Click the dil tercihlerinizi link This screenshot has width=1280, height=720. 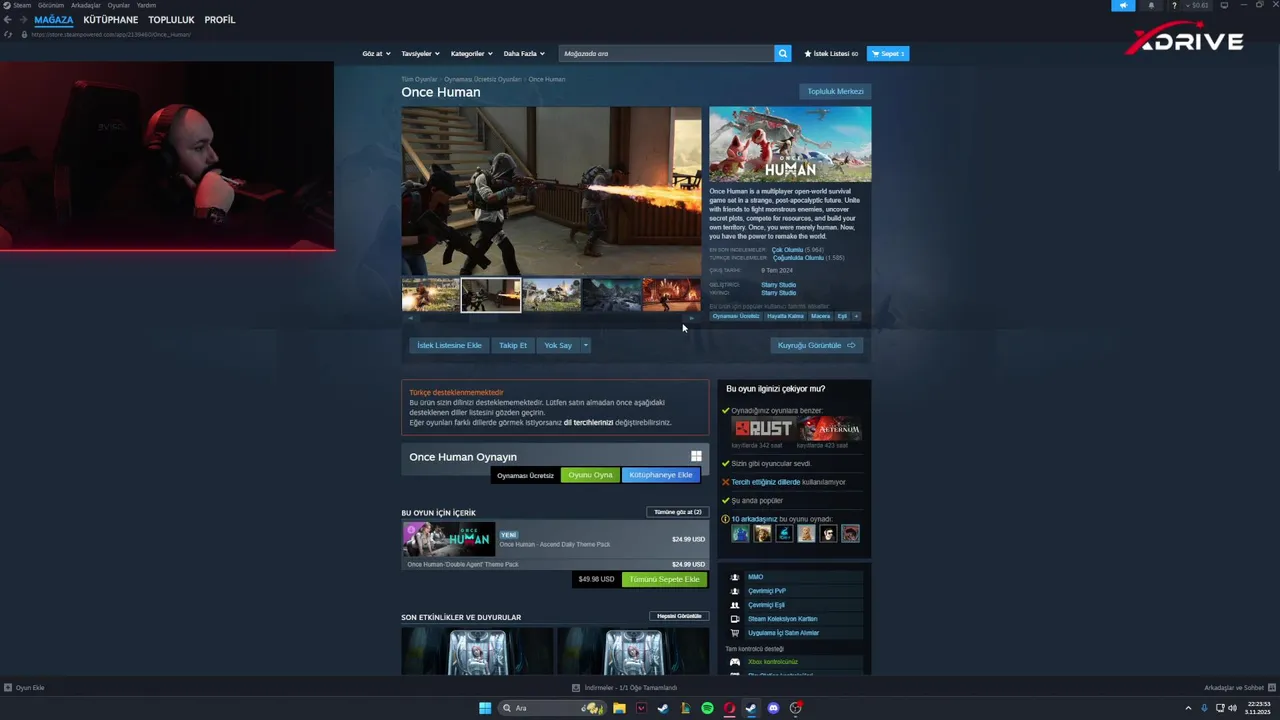588,422
